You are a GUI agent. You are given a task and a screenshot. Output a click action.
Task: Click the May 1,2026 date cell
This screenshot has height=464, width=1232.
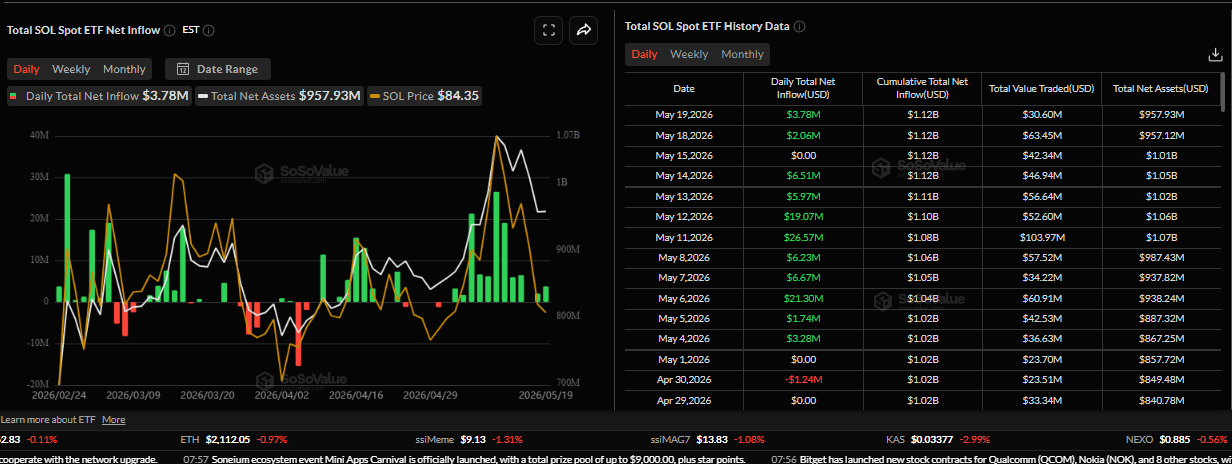(x=684, y=359)
